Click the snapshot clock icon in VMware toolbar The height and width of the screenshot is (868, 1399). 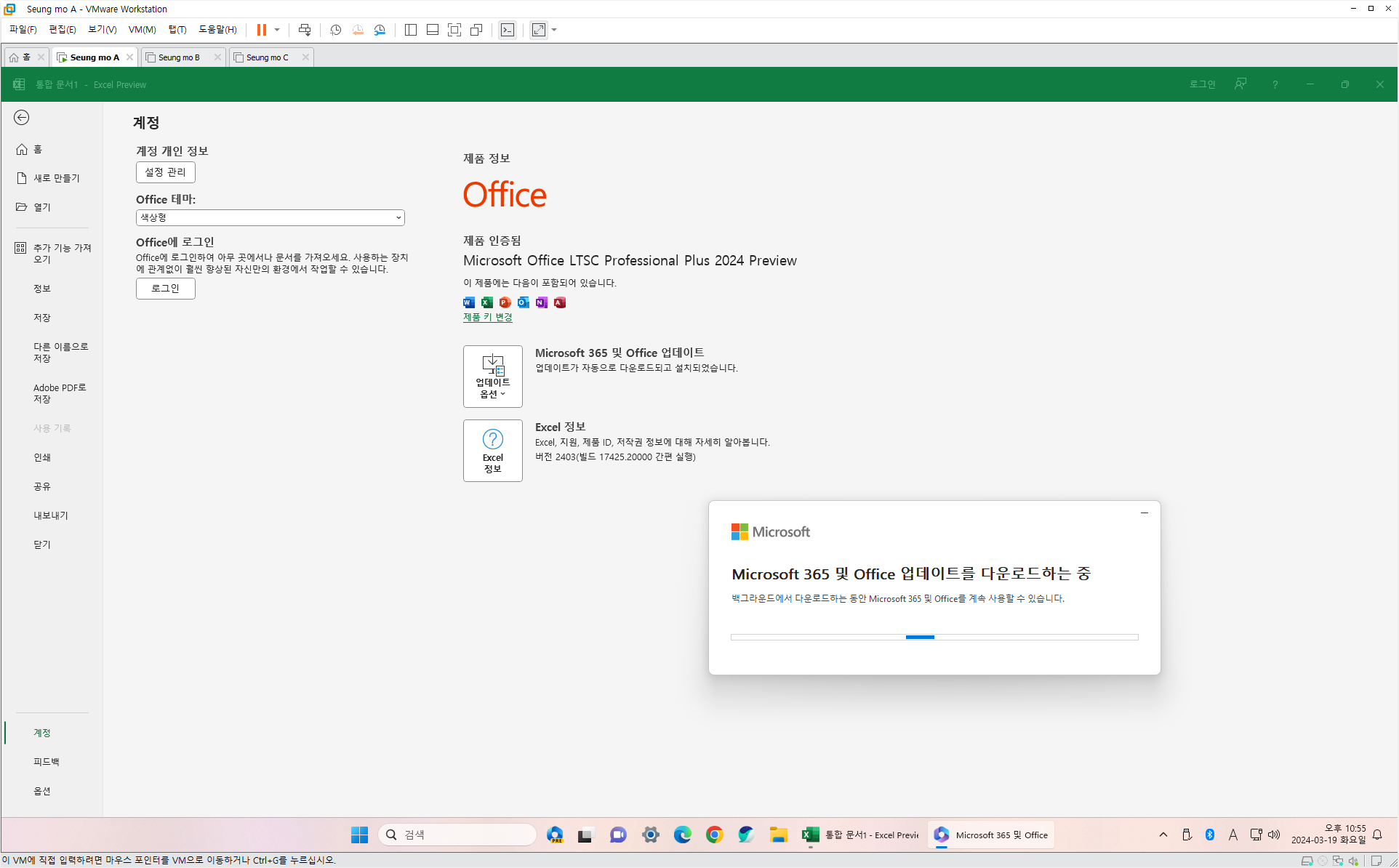click(335, 30)
